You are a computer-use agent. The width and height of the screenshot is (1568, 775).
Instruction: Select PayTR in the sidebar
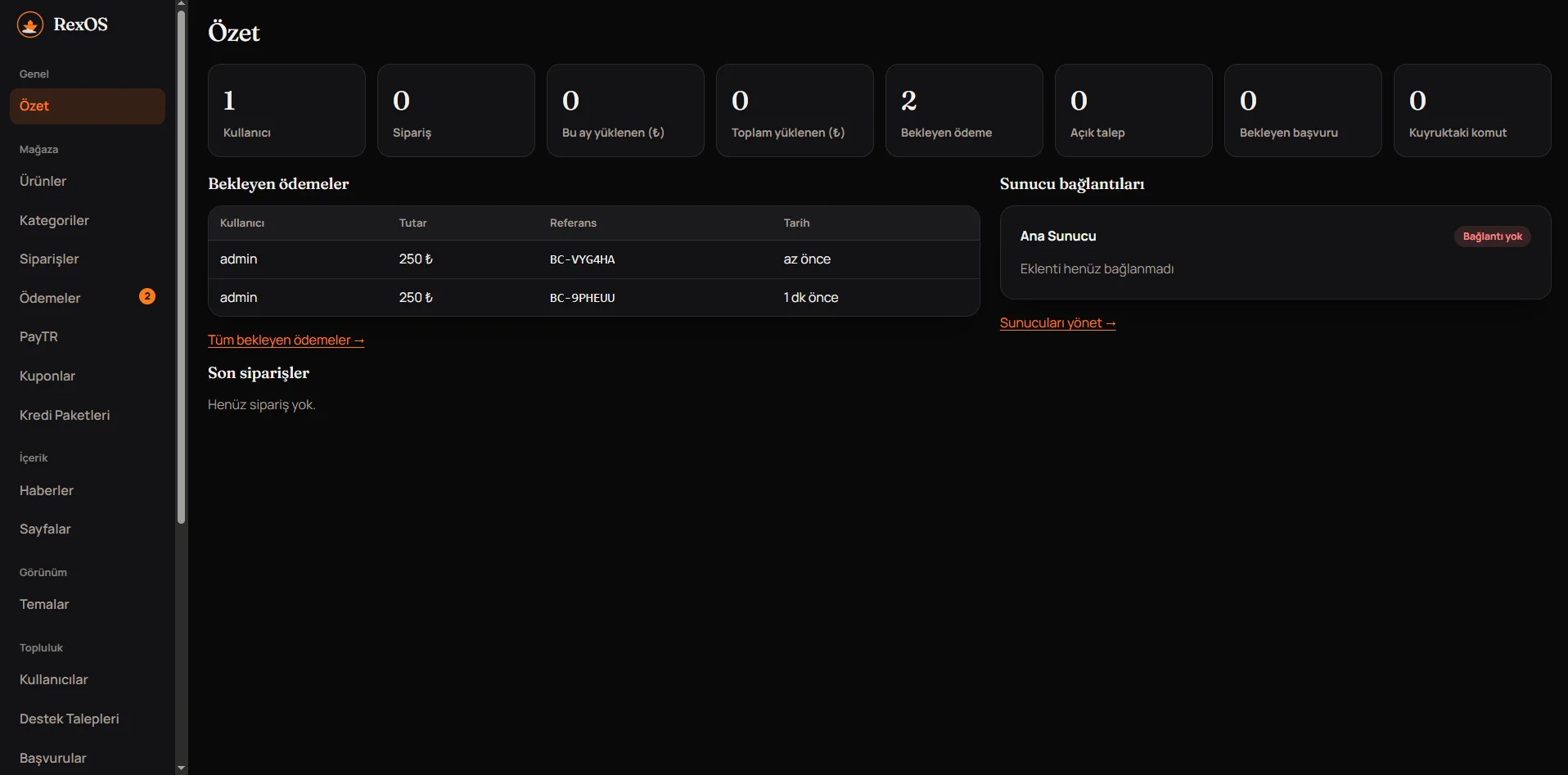(88, 336)
